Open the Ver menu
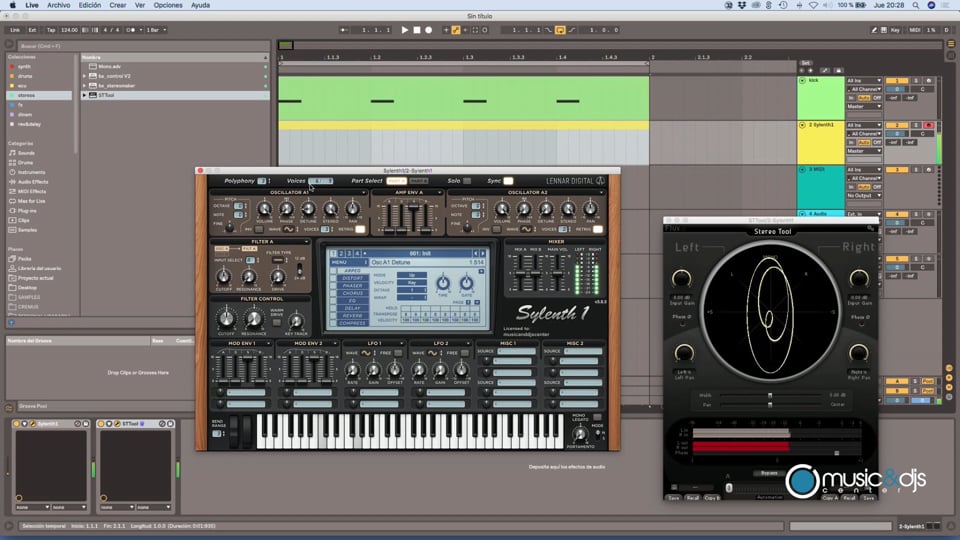The image size is (960, 540). point(140,5)
